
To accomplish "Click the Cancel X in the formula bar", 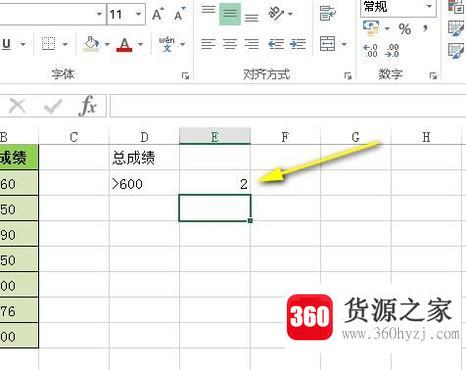I will [17, 106].
